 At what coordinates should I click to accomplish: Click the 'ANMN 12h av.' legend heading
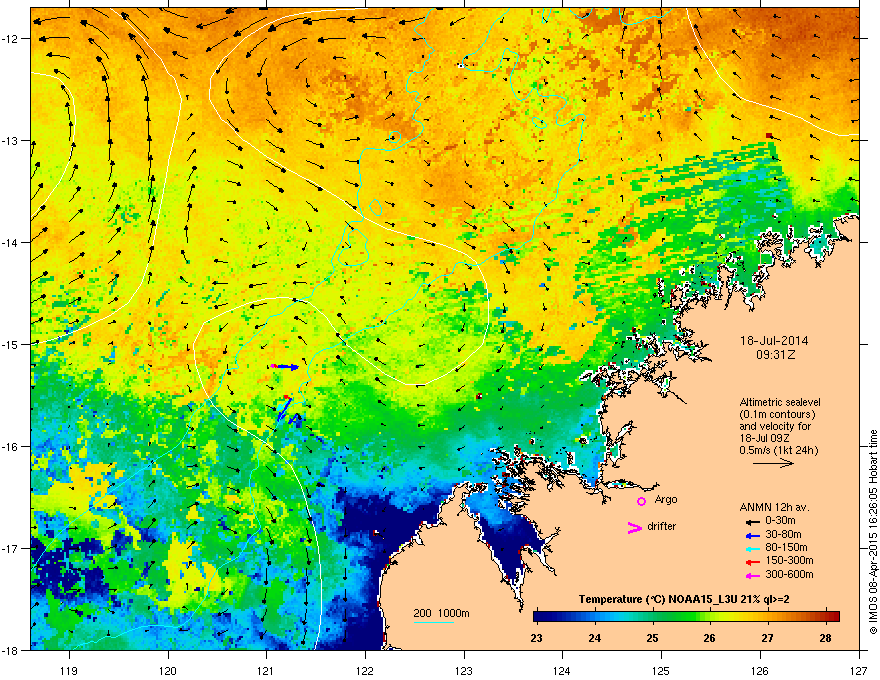coord(774,507)
